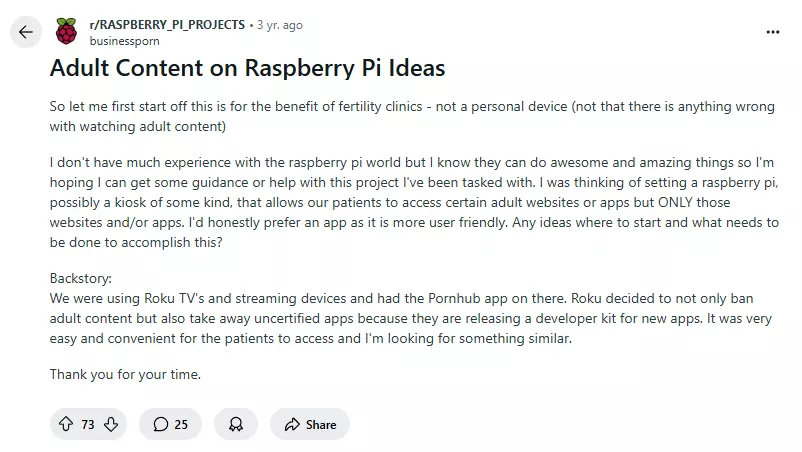The image size is (802, 452).
Task: Upvote the Raspberry Pi post
Action: (65, 424)
